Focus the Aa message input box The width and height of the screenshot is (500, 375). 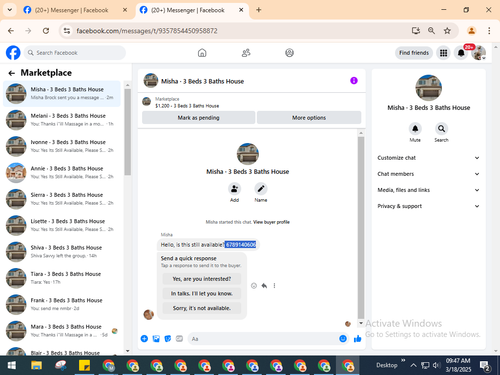pyautogui.click(x=268, y=339)
